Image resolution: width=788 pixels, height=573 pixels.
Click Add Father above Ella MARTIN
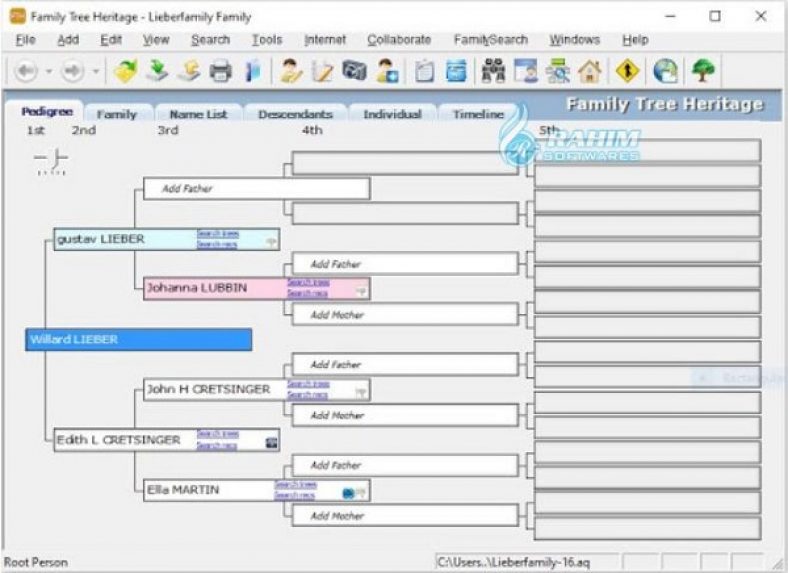click(405, 465)
